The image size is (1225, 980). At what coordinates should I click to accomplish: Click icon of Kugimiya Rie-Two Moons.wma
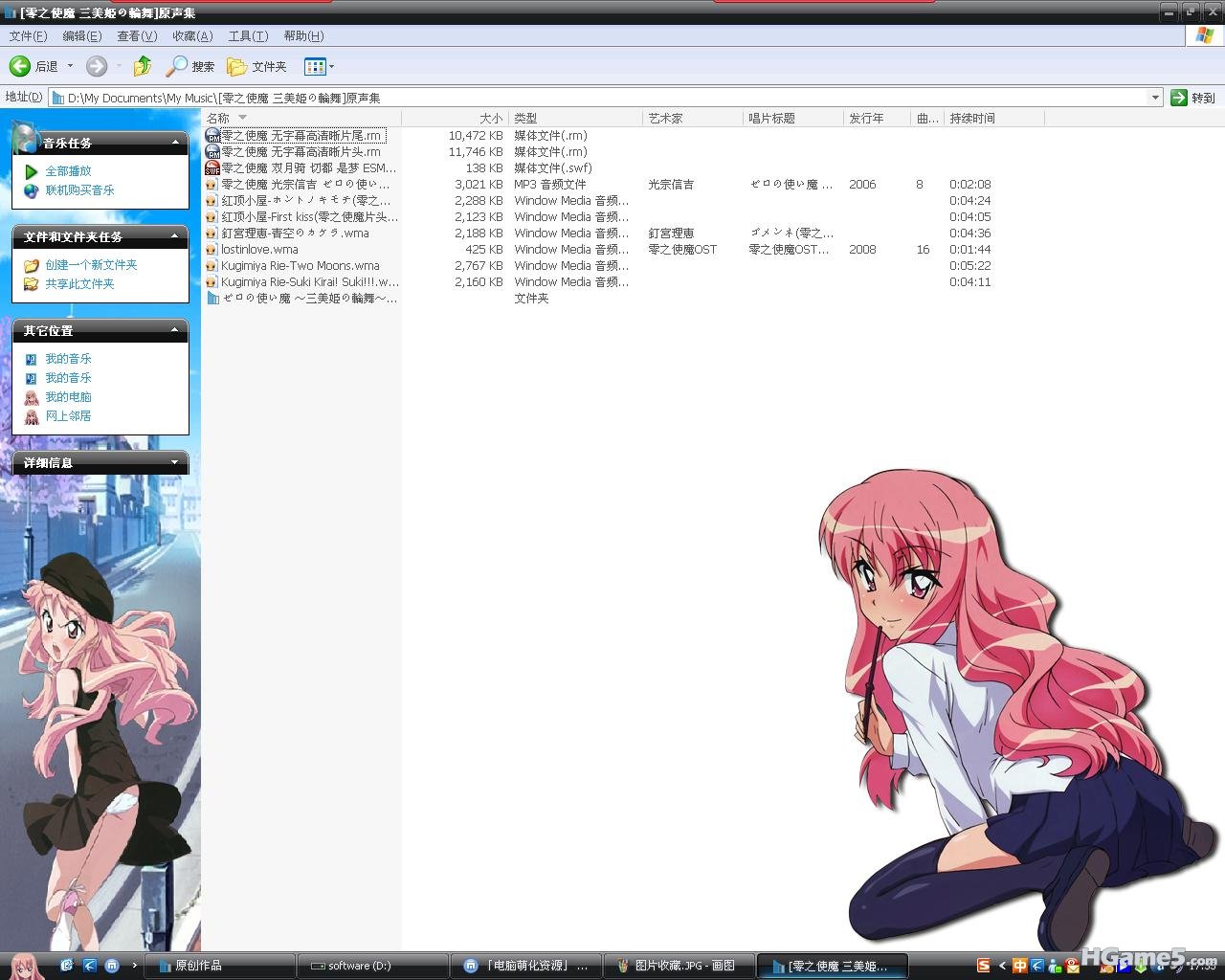click(212, 266)
